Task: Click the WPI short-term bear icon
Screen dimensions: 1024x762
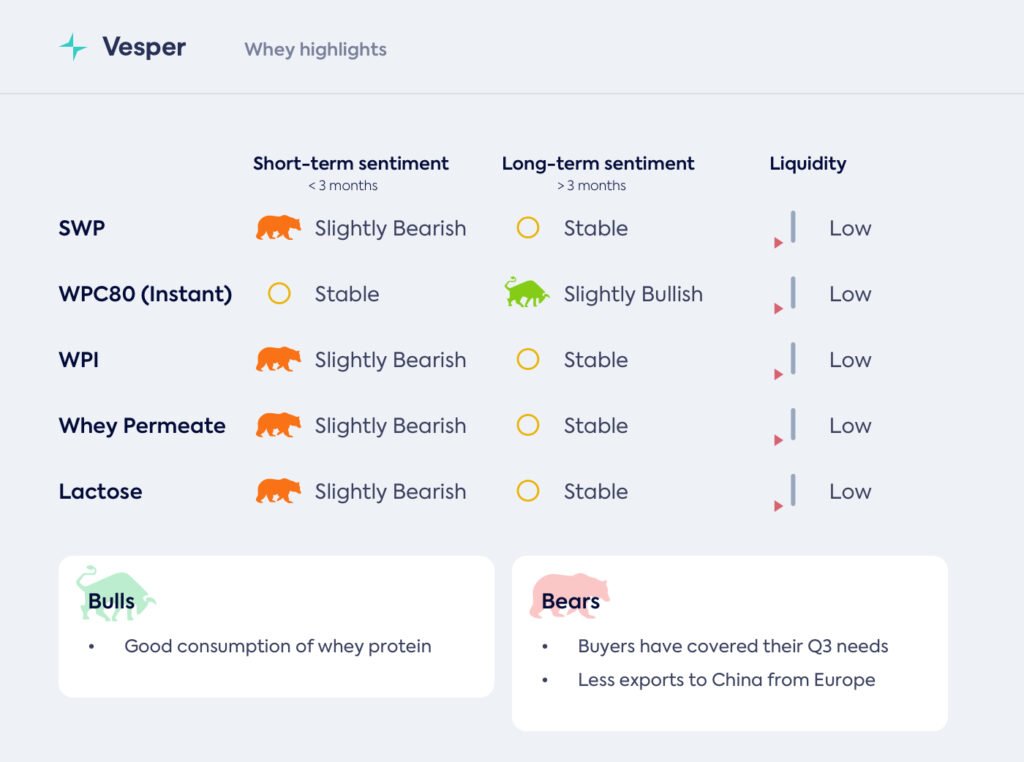Action: (278, 360)
